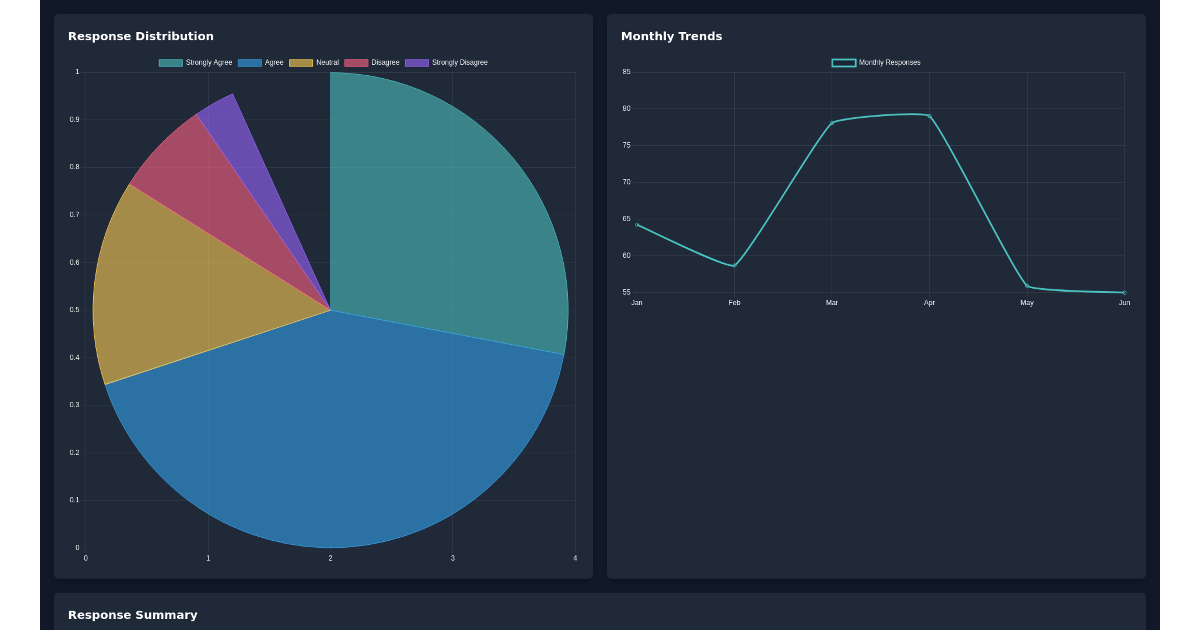The width and height of the screenshot is (1200, 630).
Task: Click the purple Strongly Disagree legend swatch
Action: [418, 61]
